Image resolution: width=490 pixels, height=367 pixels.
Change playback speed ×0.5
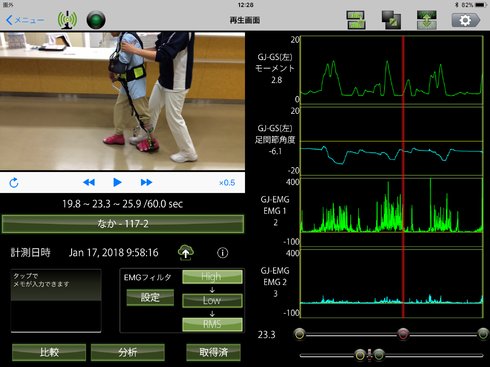(227, 183)
